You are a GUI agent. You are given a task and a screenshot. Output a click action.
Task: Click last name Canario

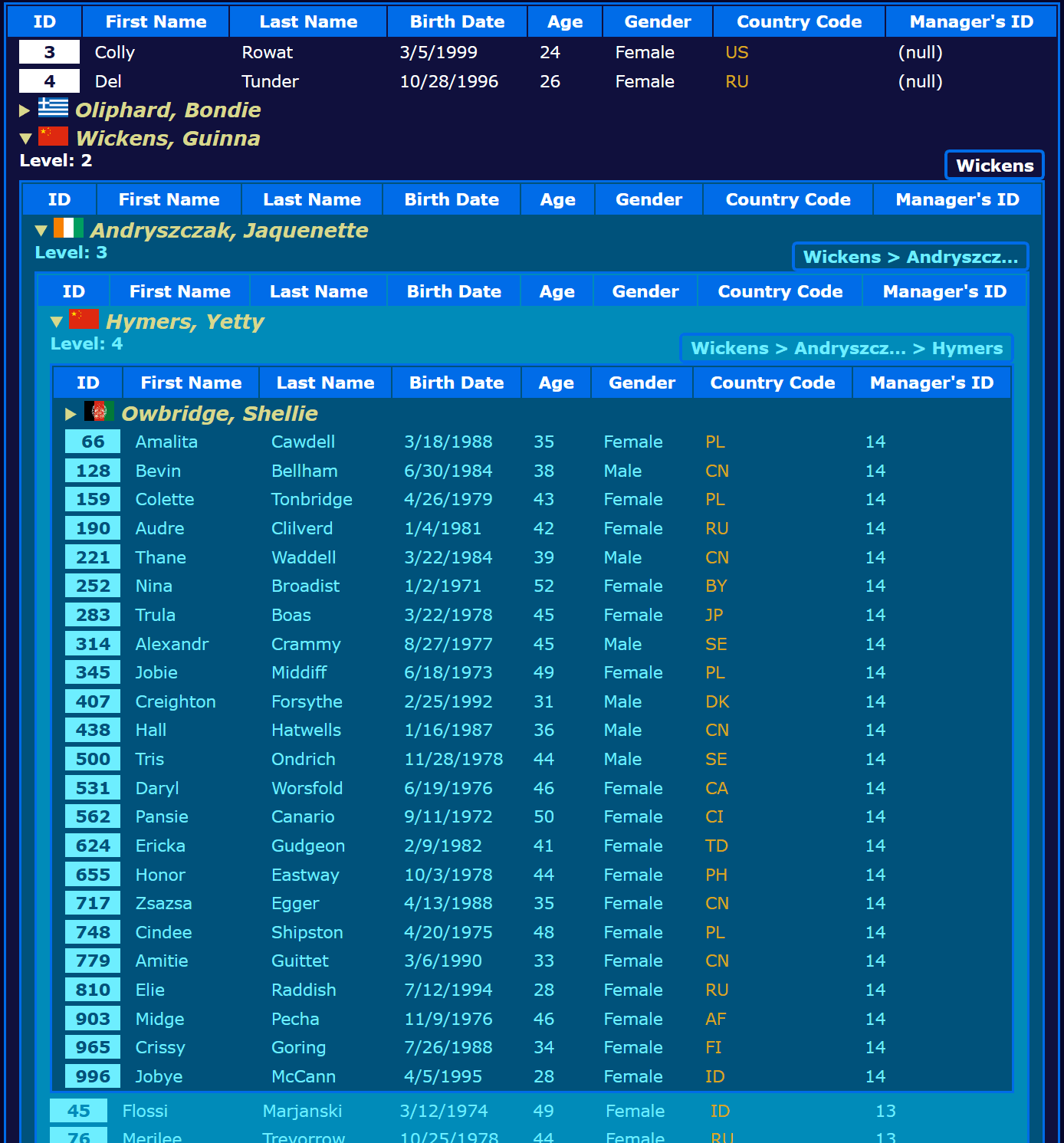coord(302,816)
